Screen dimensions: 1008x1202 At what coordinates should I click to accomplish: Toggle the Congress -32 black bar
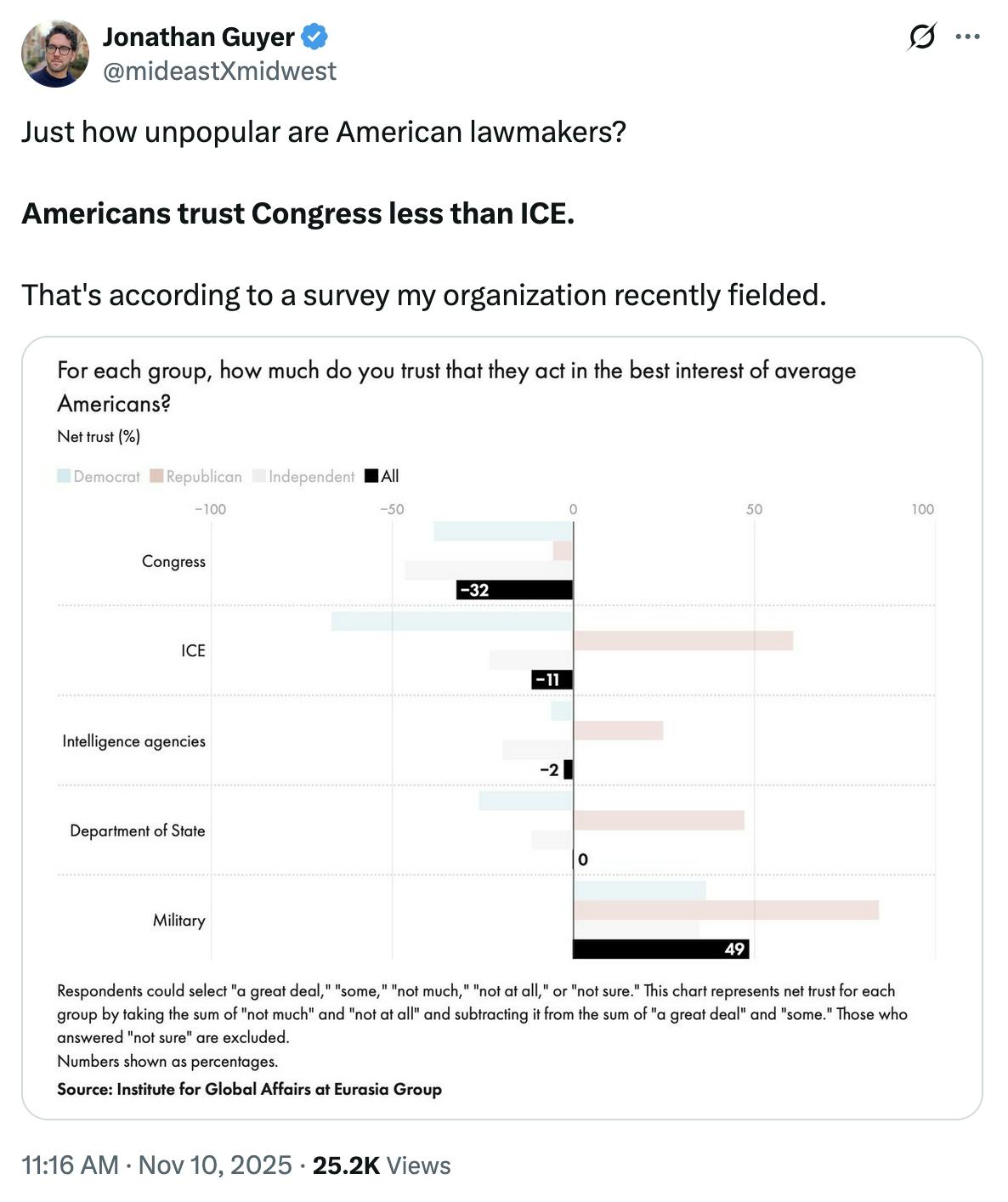click(514, 589)
